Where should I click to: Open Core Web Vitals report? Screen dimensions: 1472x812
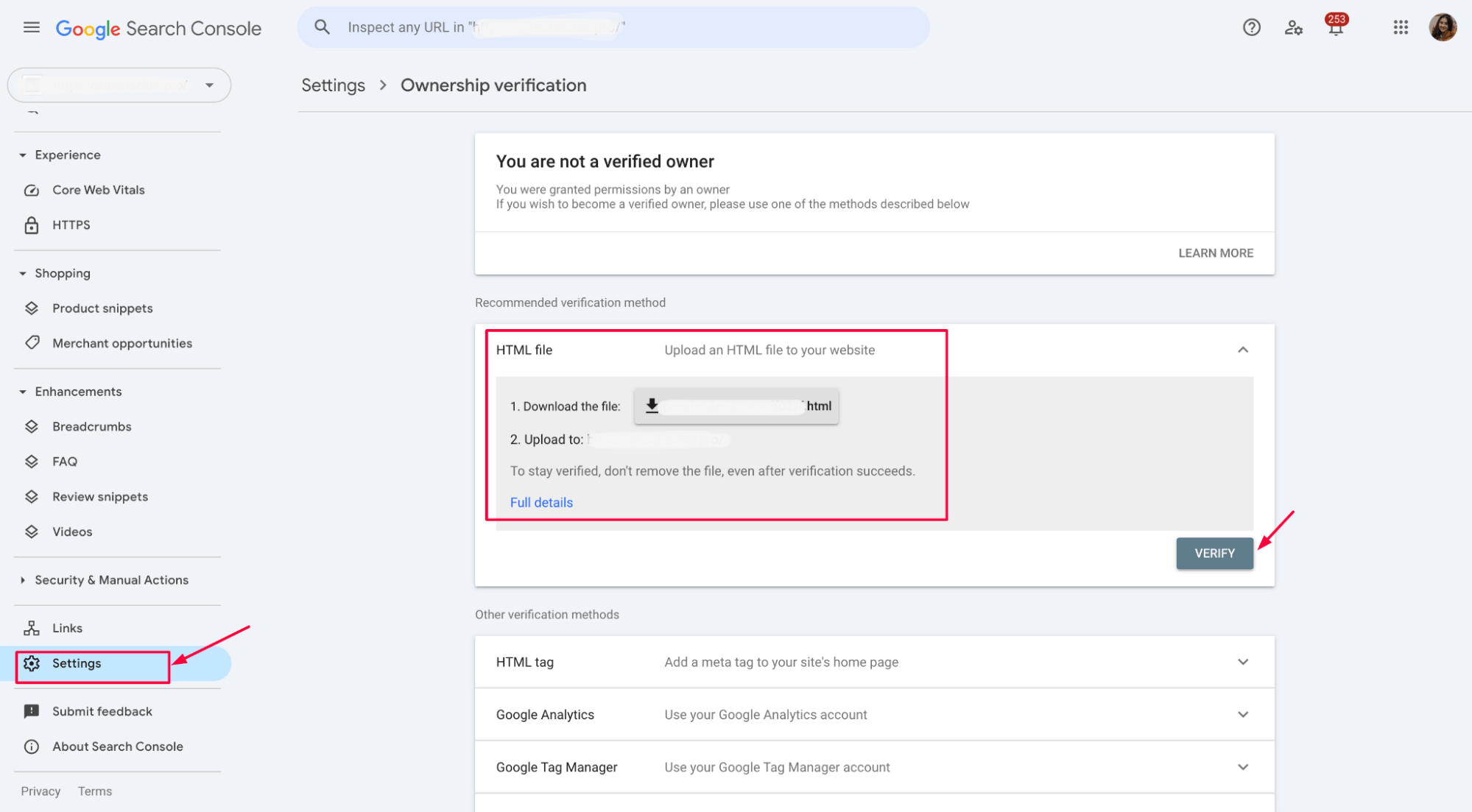[99, 190]
